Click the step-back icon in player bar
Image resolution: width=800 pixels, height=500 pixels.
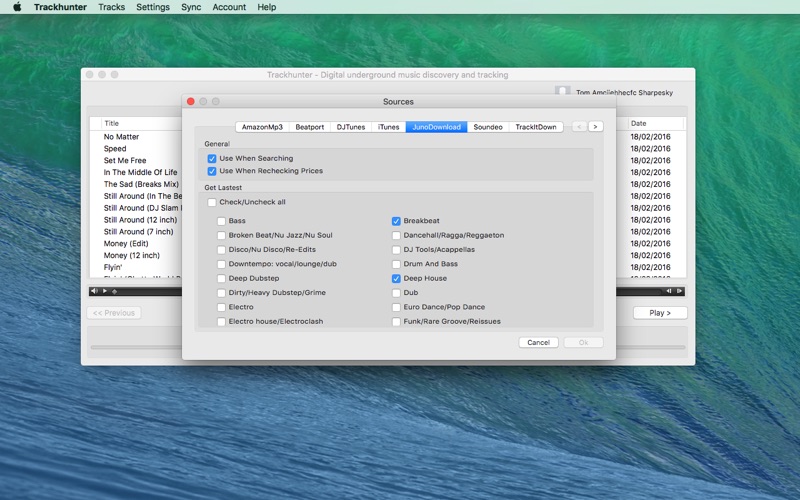(x=668, y=291)
